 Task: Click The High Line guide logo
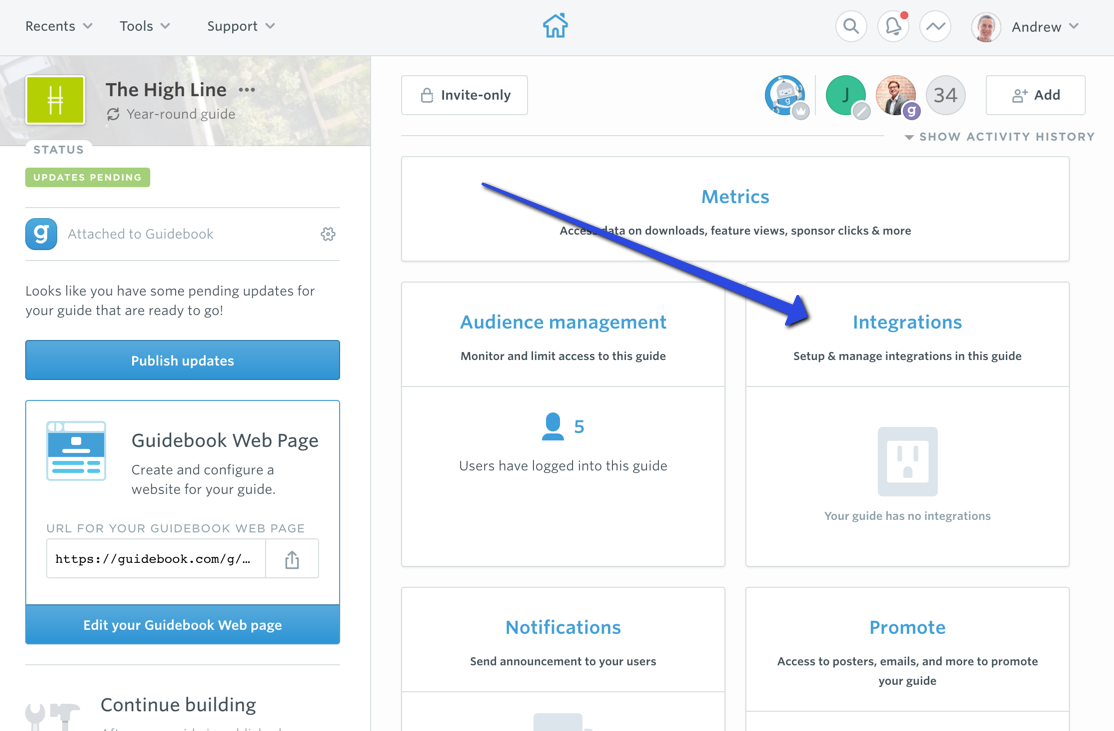55,100
